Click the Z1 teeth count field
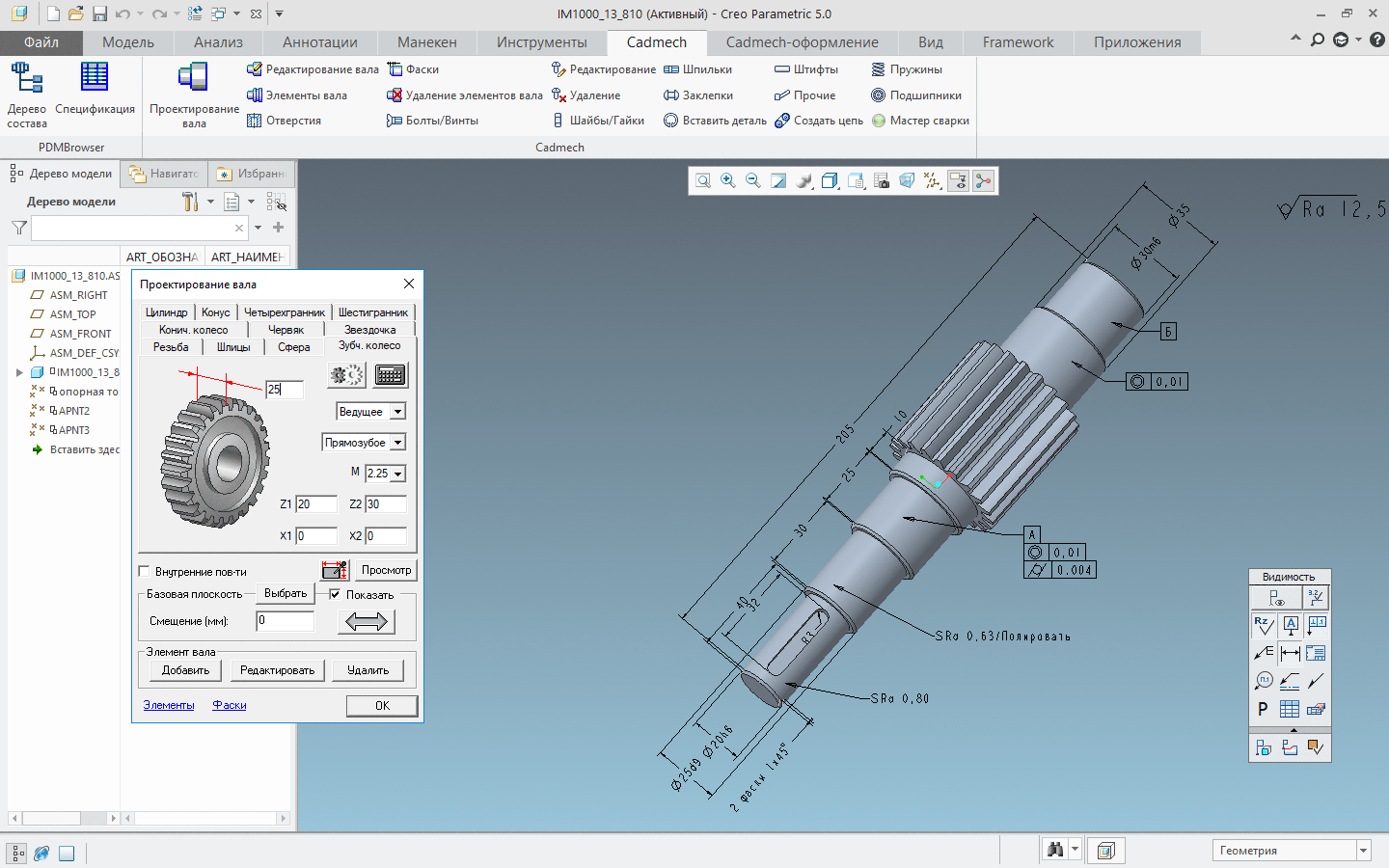The height and width of the screenshot is (868, 1389). click(315, 504)
